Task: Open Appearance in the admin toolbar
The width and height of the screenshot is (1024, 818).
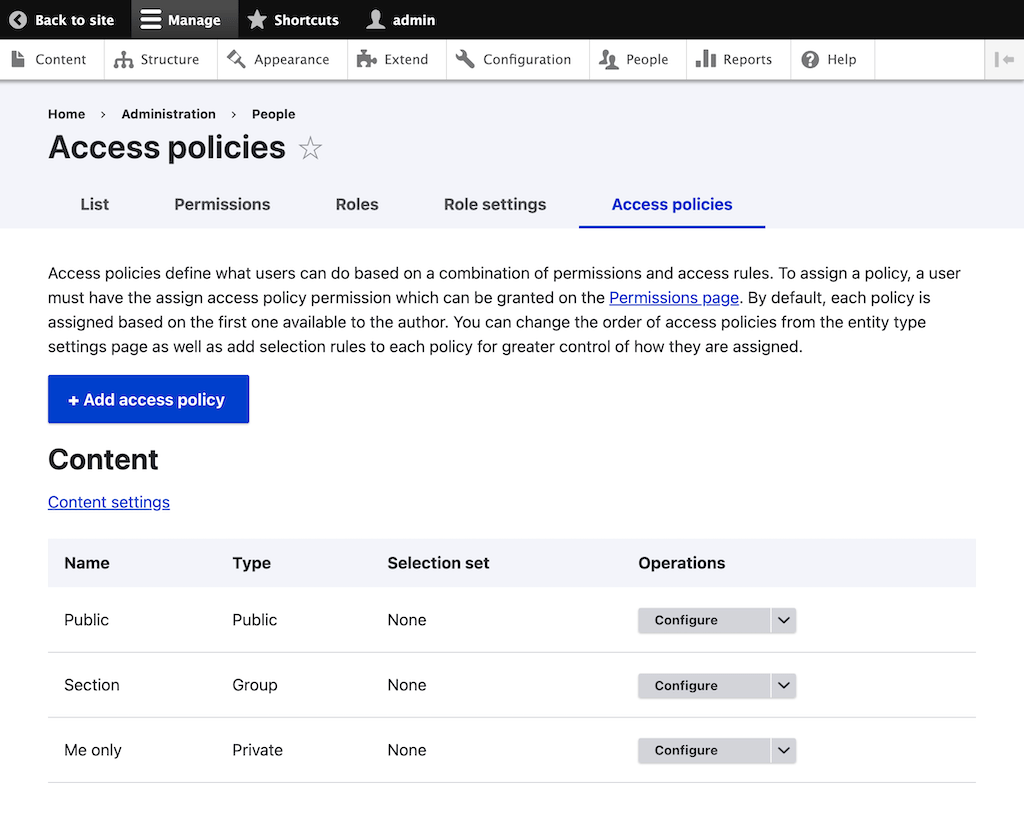Action: click(x=278, y=60)
